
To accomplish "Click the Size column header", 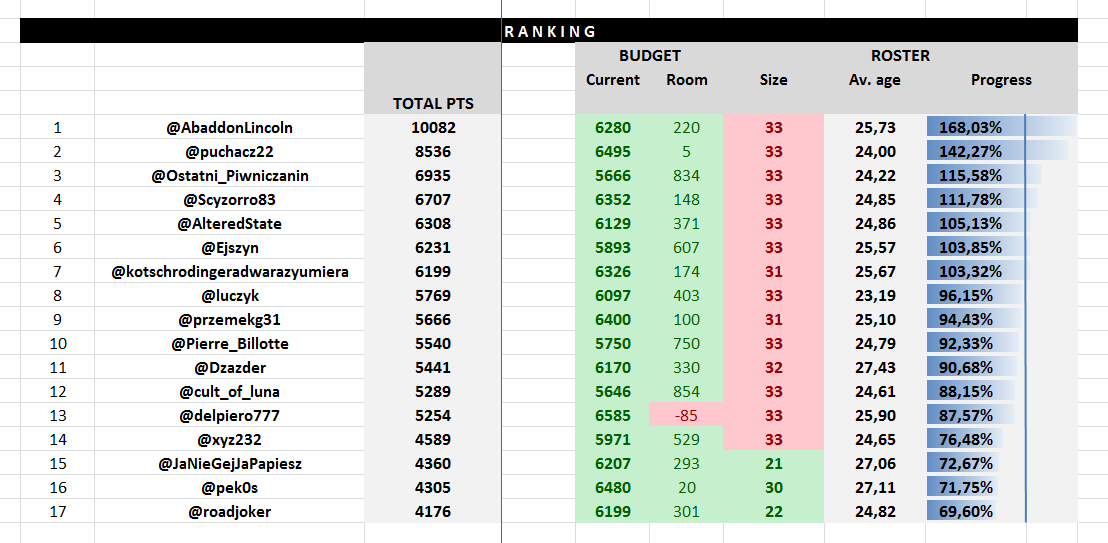I will 773,80.
